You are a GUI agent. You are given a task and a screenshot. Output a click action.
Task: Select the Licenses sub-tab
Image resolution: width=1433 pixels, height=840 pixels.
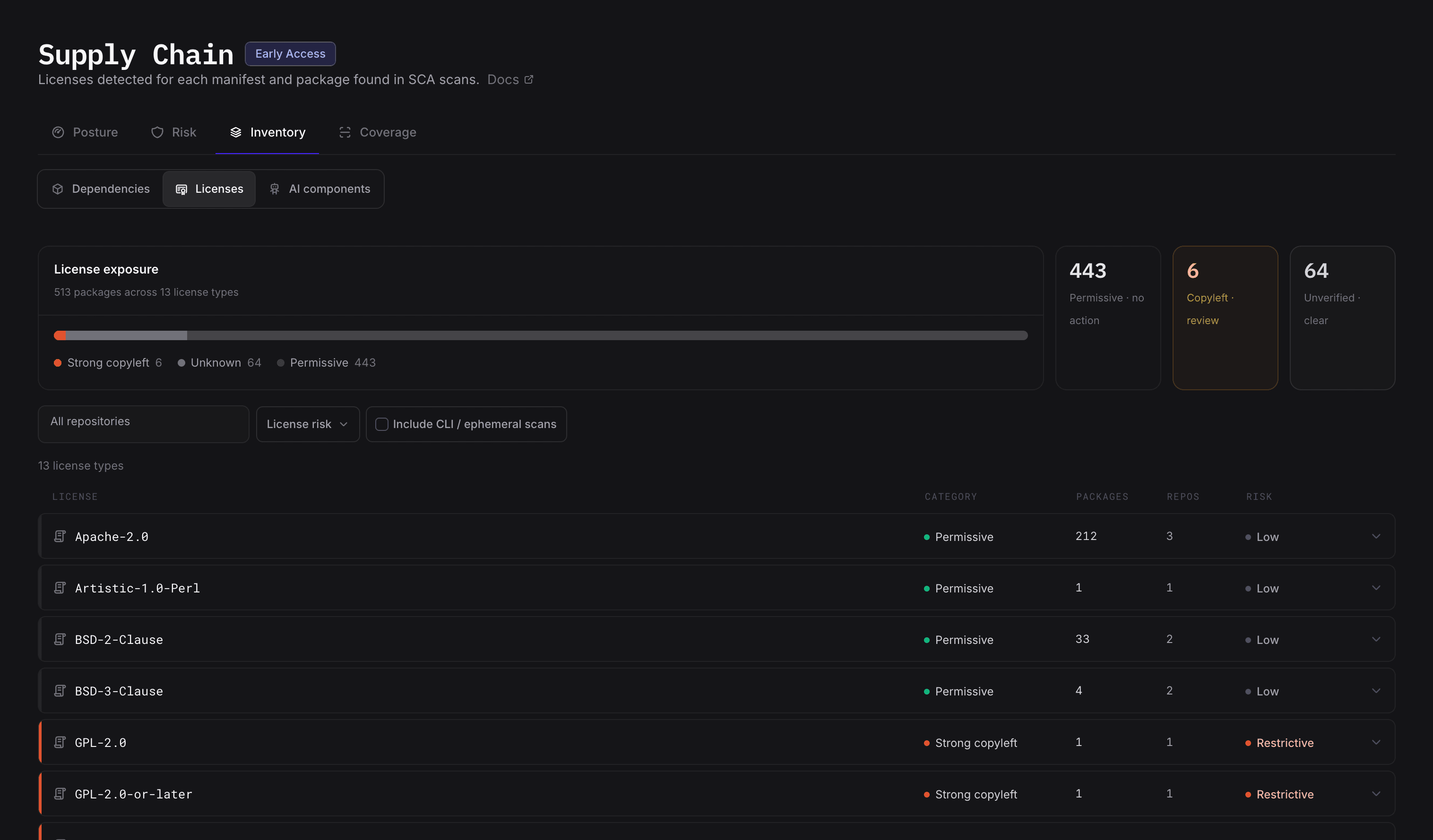209,189
